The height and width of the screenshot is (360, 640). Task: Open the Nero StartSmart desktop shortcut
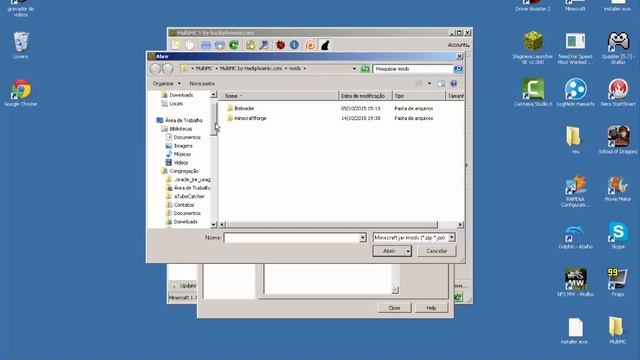coord(618,92)
